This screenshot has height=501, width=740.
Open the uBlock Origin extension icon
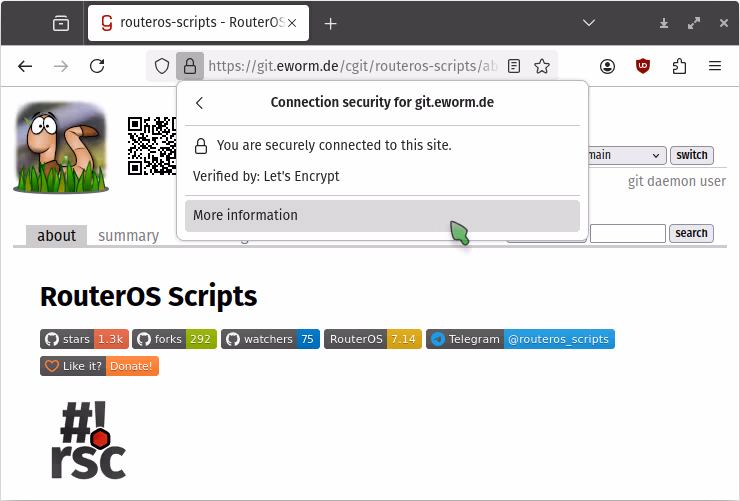[644, 66]
